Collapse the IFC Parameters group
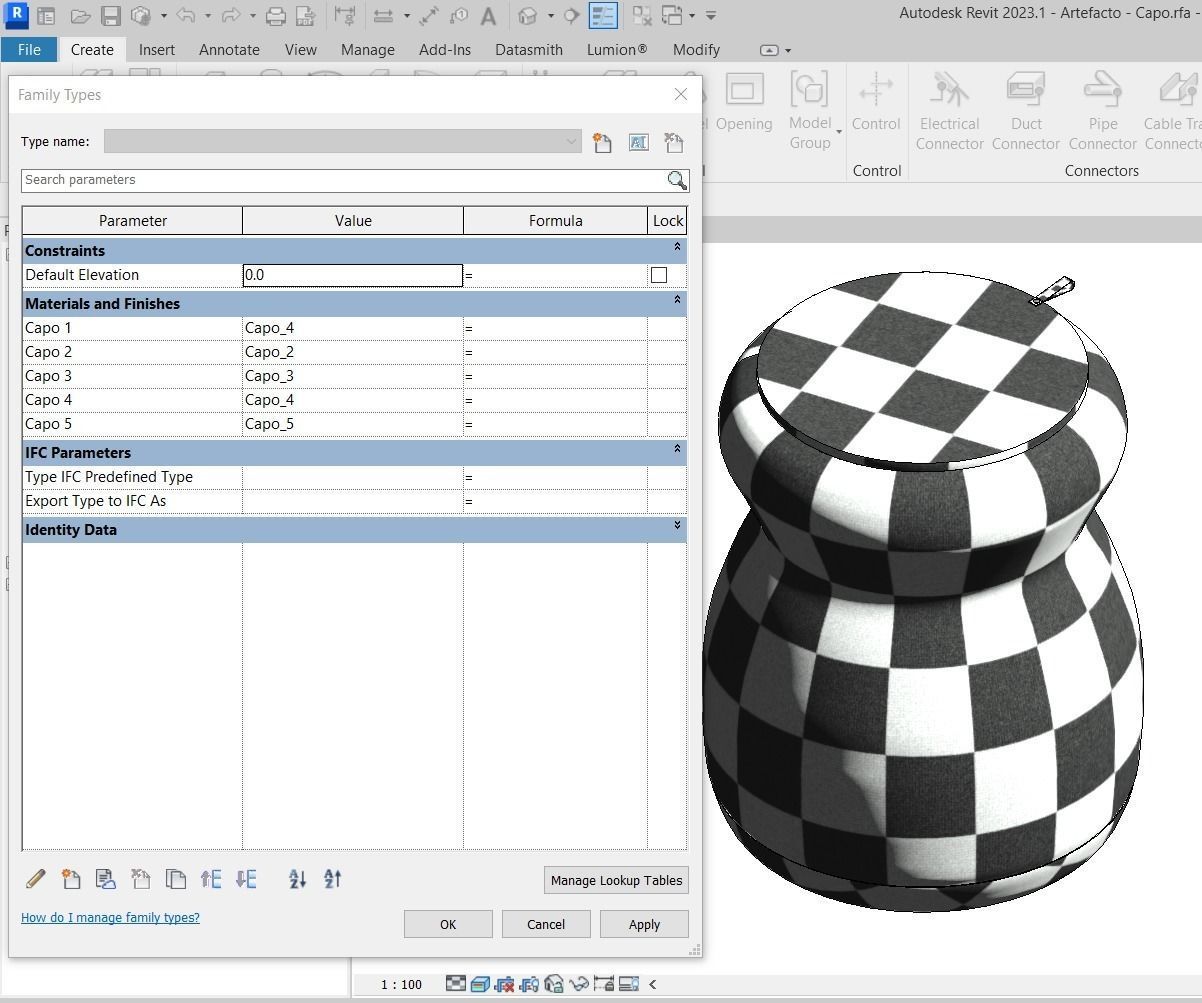 [x=677, y=449]
